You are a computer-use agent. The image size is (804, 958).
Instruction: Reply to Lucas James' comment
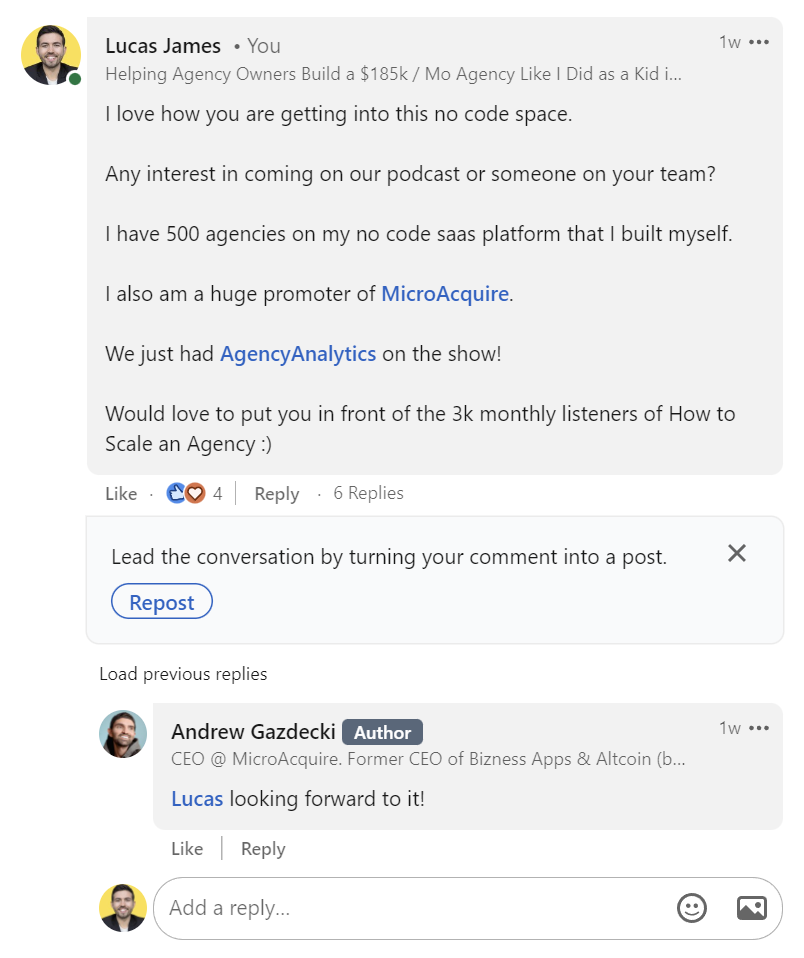[x=277, y=494]
